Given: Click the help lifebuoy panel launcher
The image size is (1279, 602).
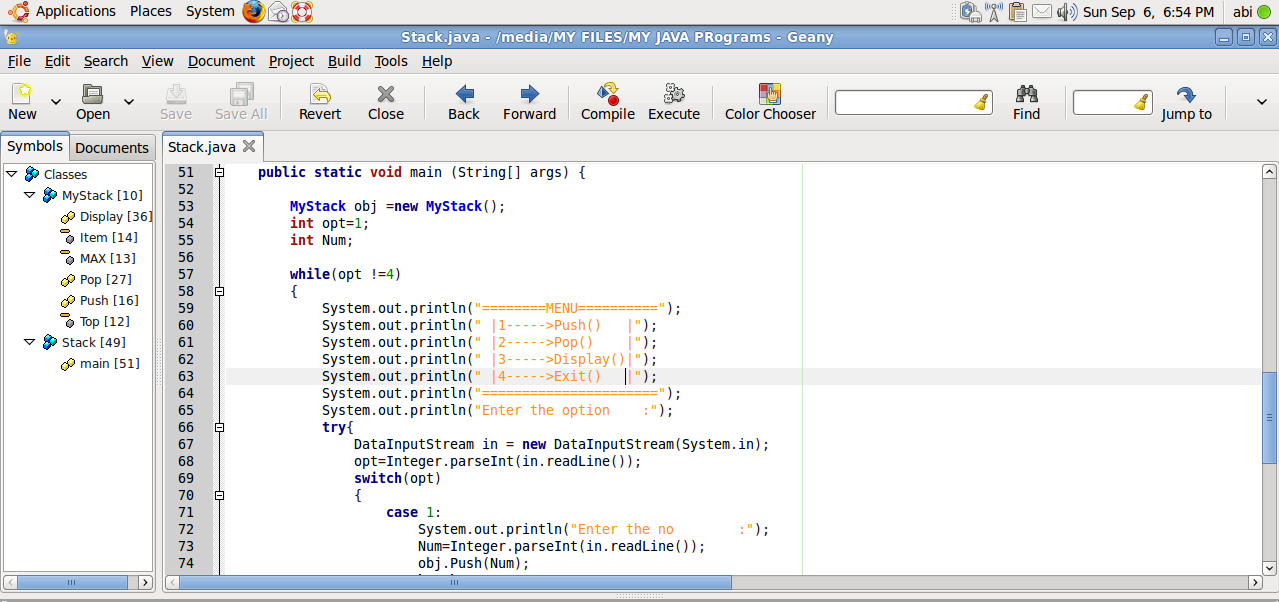Looking at the screenshot, I should pyautogui.click(x=302, y=12).
